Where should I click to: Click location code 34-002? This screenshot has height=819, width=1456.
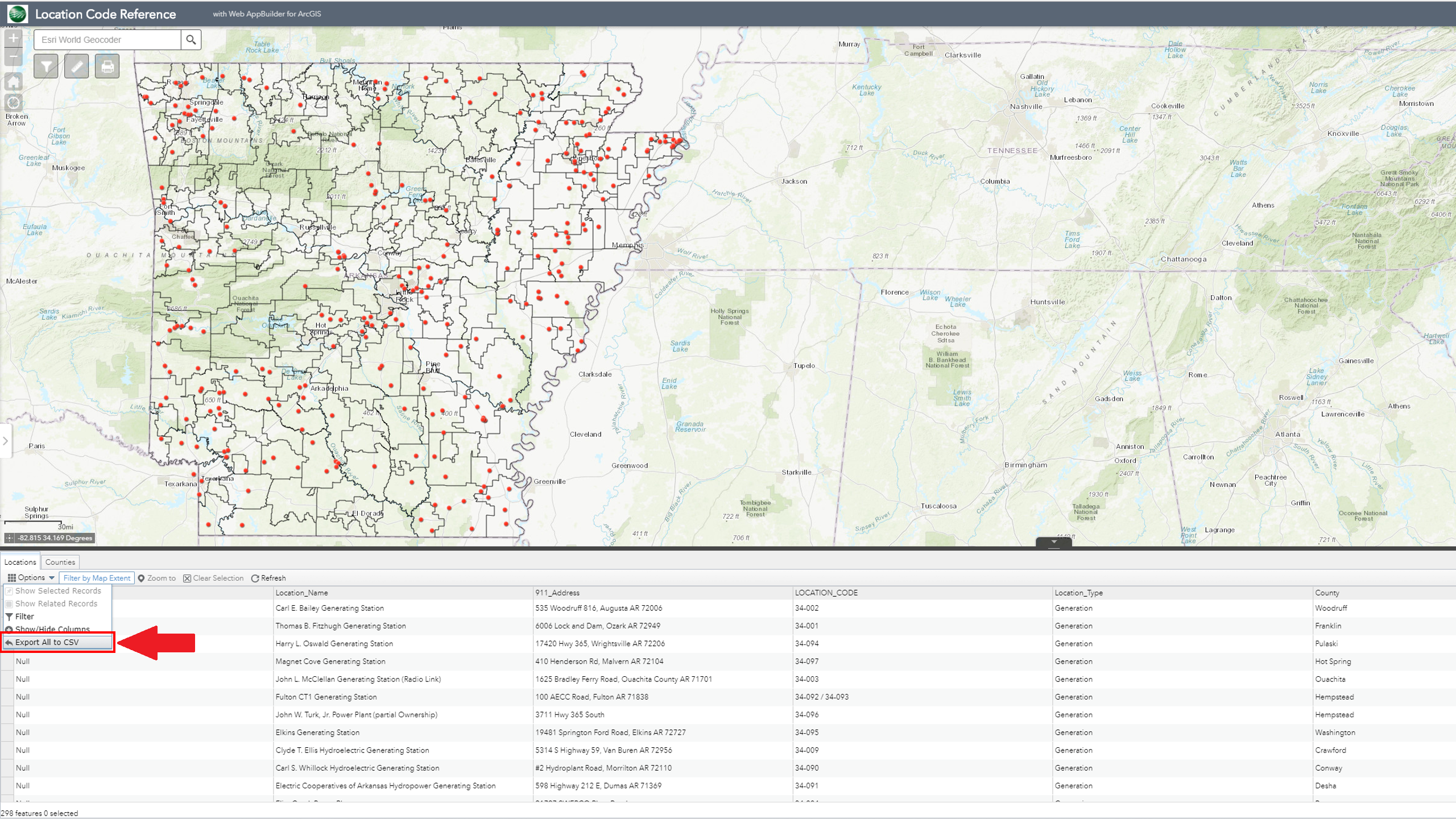(806, 608)
